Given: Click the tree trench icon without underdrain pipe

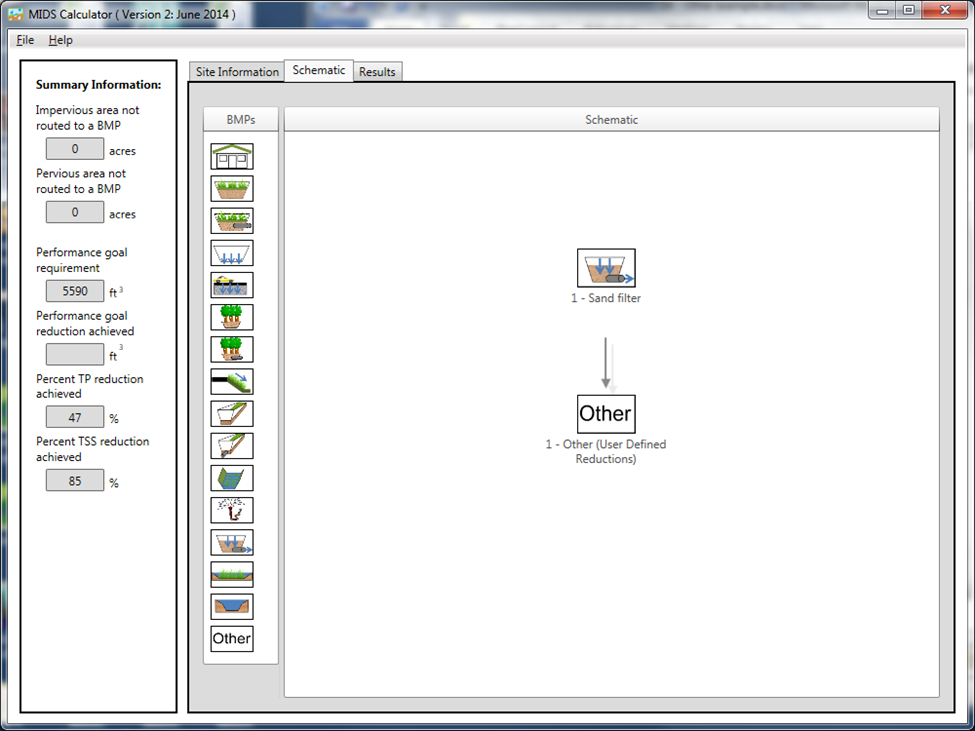Looking at the screenshot, I should pos(232,317).
